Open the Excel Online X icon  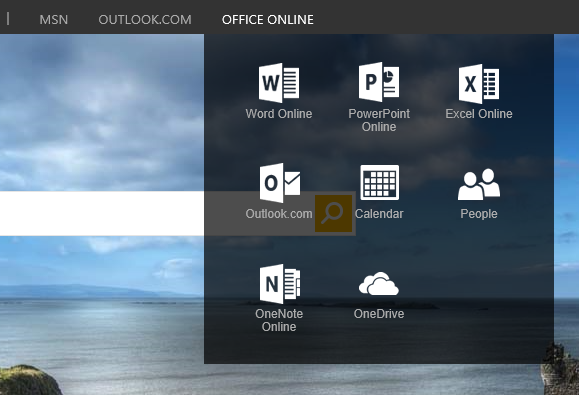point(479,84)
